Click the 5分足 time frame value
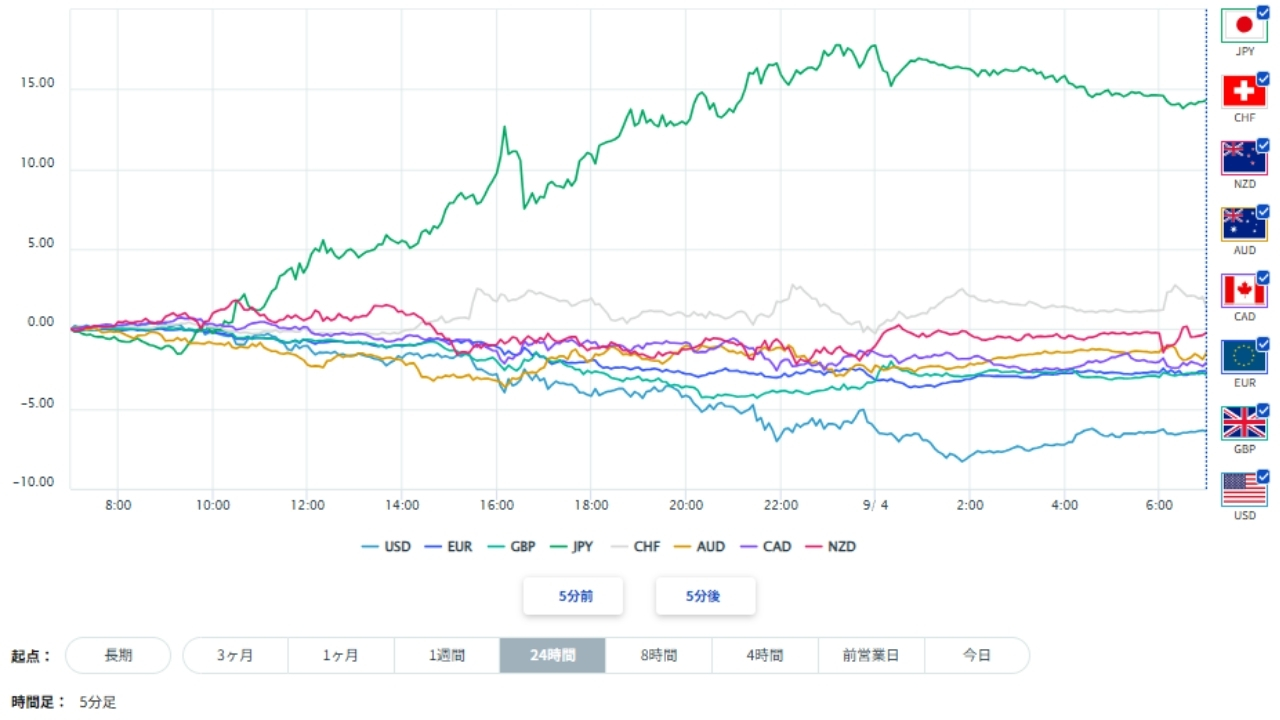This screenshot has height=720, width=1280. point(98,702)
